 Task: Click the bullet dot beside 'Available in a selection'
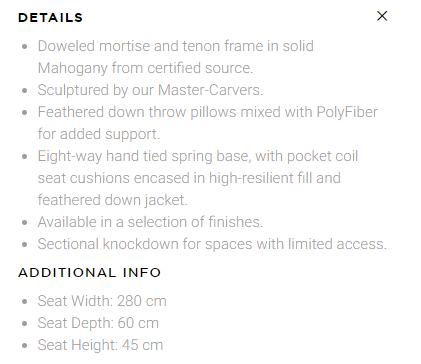point(24,223)
